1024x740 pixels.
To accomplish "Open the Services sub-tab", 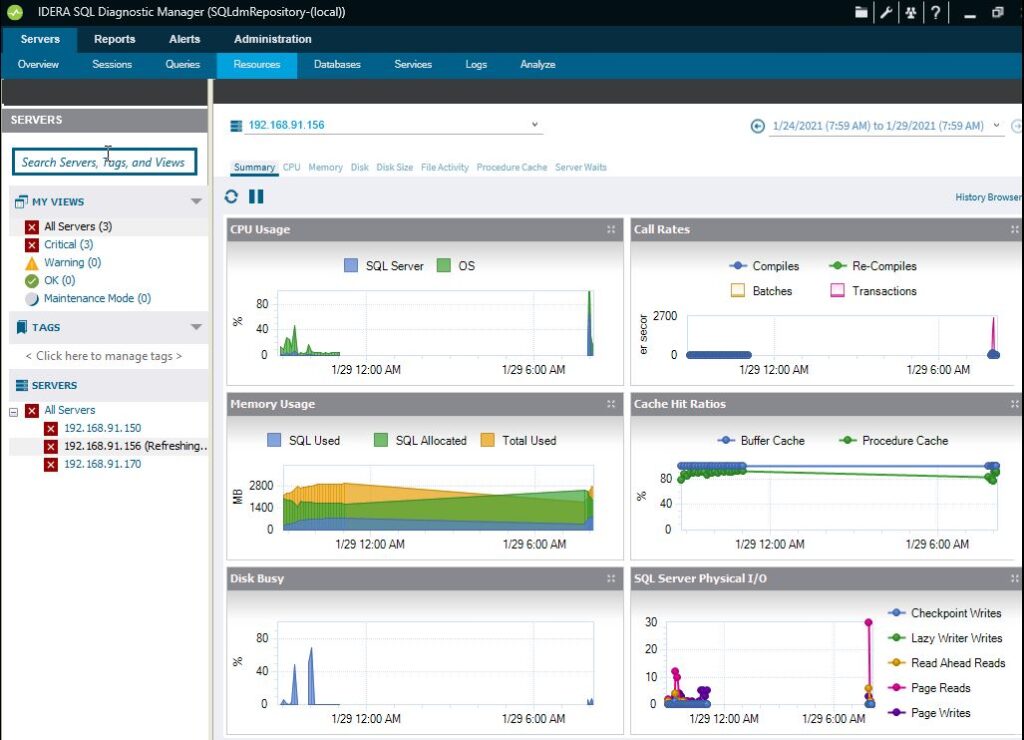I will tap(413, 65).
